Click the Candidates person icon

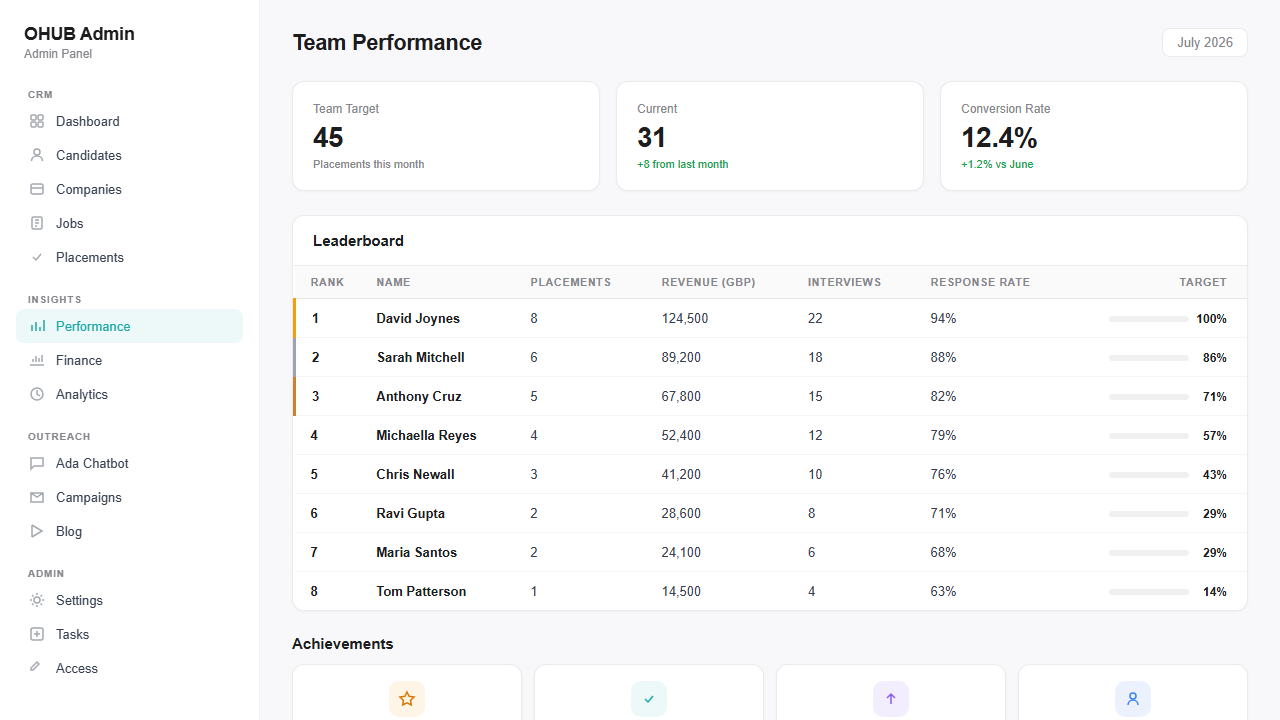point(37,155)
